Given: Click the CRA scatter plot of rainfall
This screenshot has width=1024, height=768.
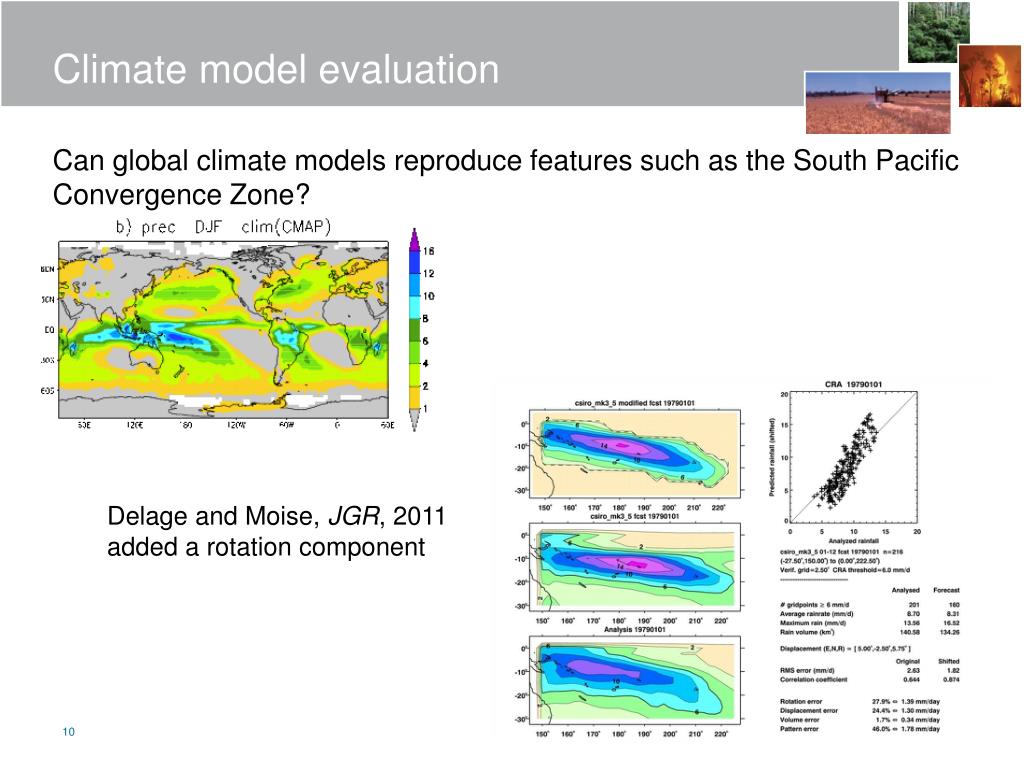Looking at the screenshot, I should coord(854,456).
